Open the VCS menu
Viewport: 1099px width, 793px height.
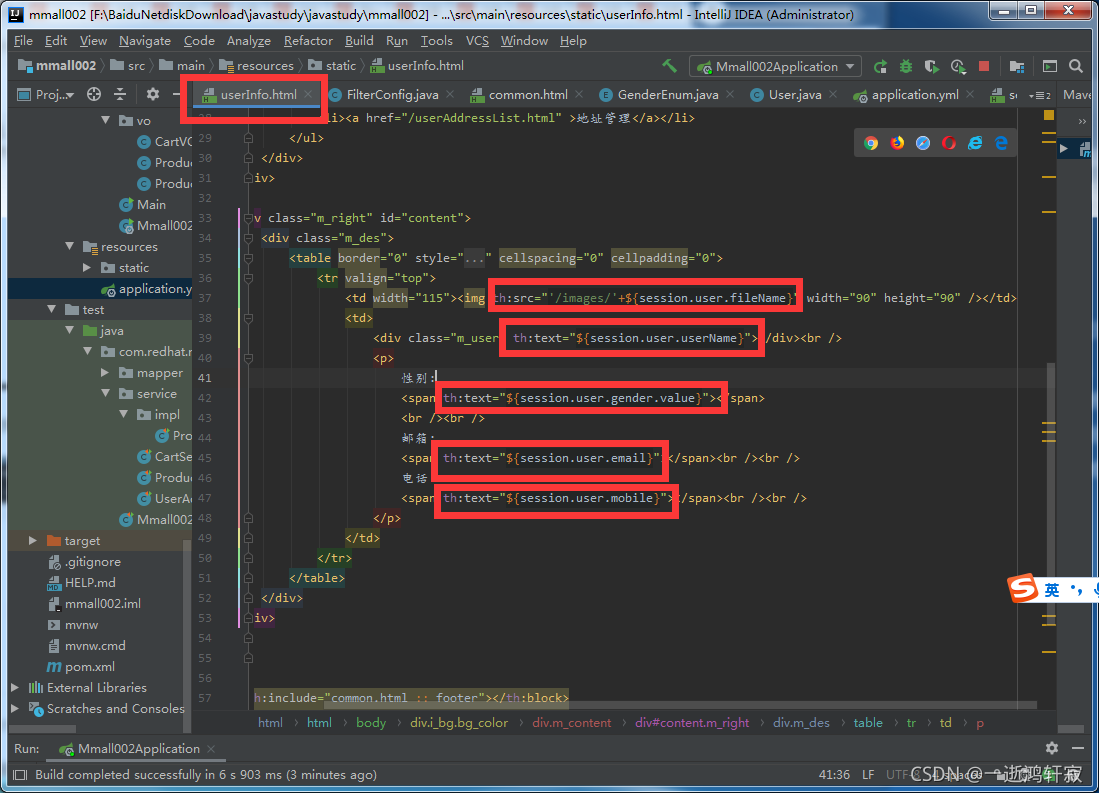[477, 41]
